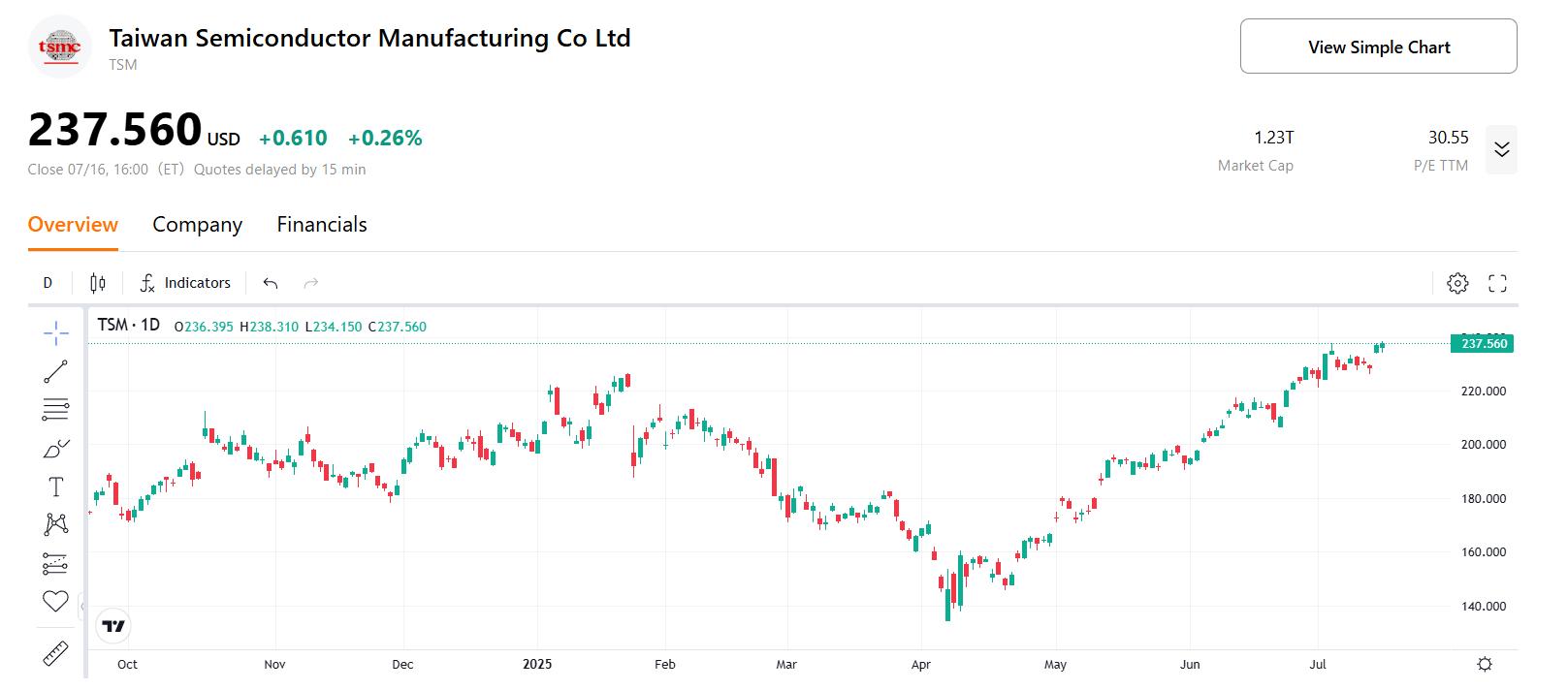This screenshot has height=690, width=1568.
Task: Open the Company tab
Action: pos(197,224)
